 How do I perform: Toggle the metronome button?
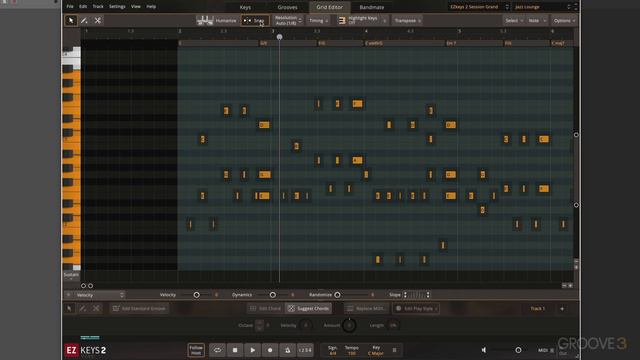(x=287, y=350)
